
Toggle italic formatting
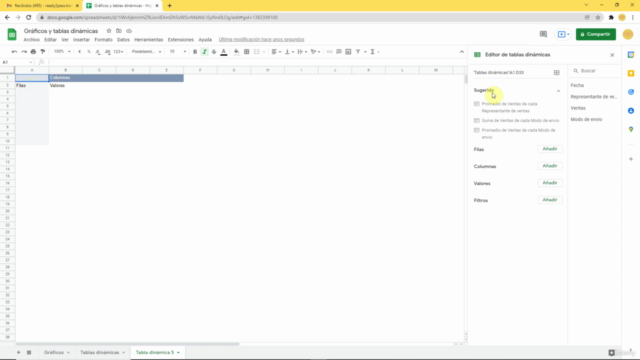[204, 52]
